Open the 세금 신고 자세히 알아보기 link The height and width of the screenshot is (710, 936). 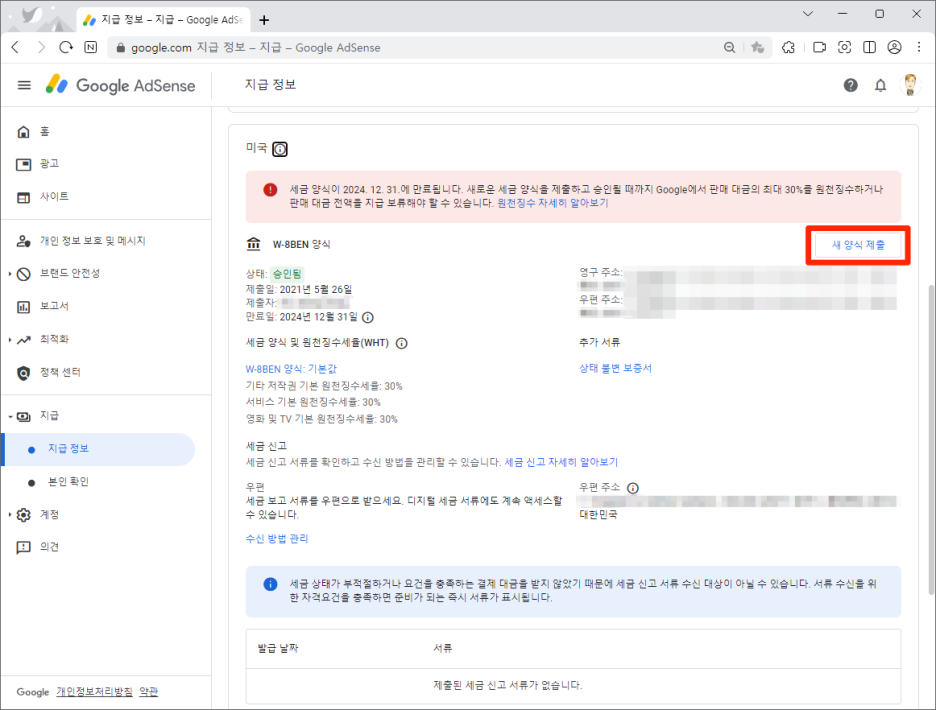click(561, 462)
